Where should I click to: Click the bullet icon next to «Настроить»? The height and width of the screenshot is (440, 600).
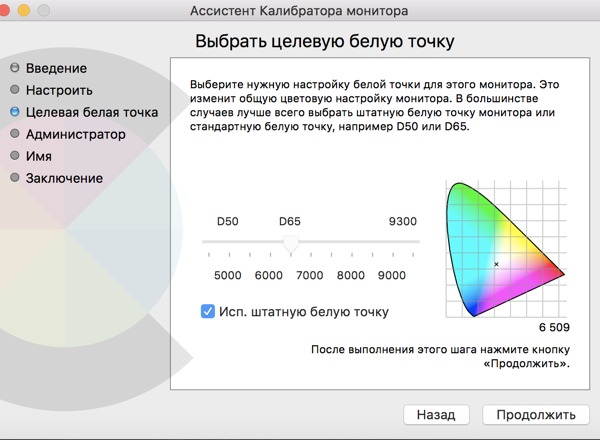click(x=15, y=90)
